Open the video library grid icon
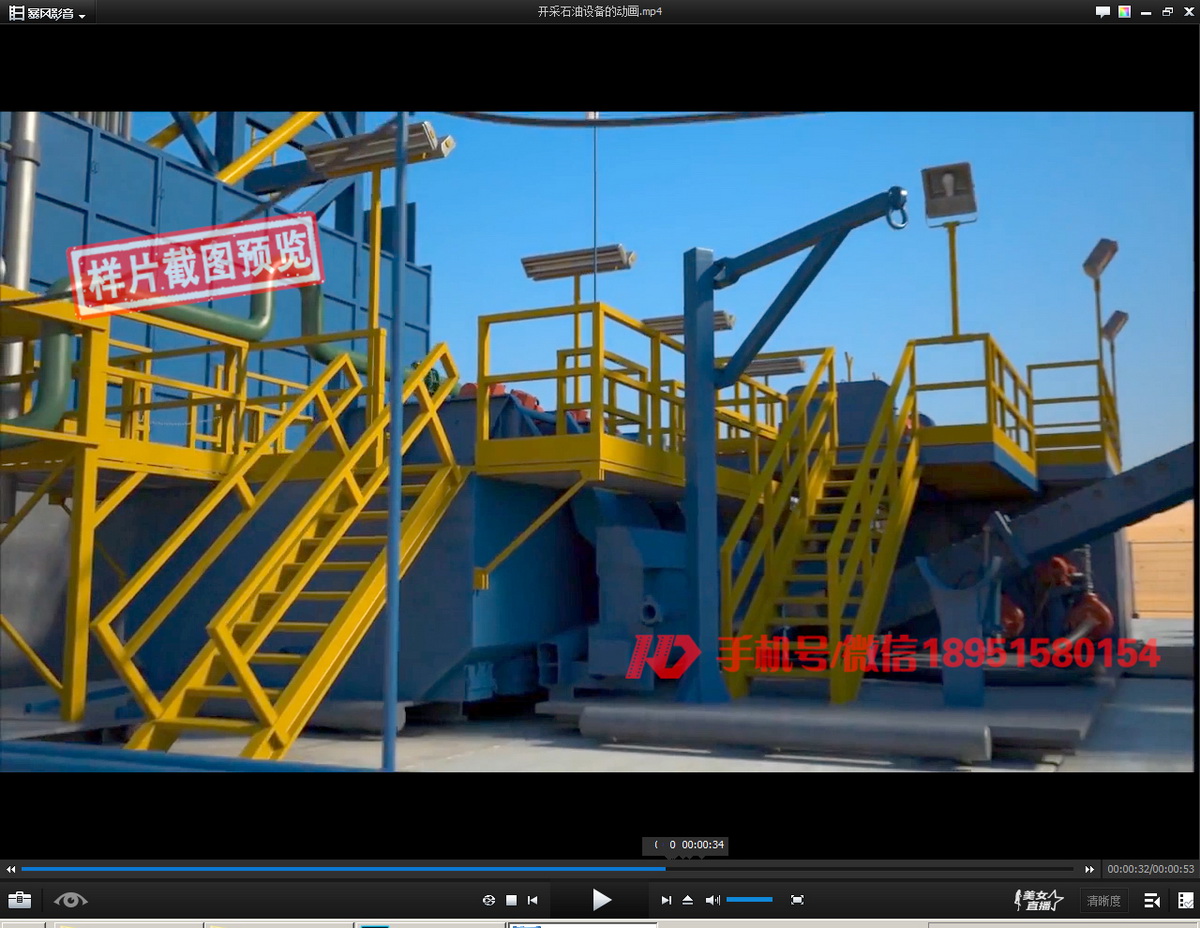This screenshot has height=928, width=1200. 1185,900
